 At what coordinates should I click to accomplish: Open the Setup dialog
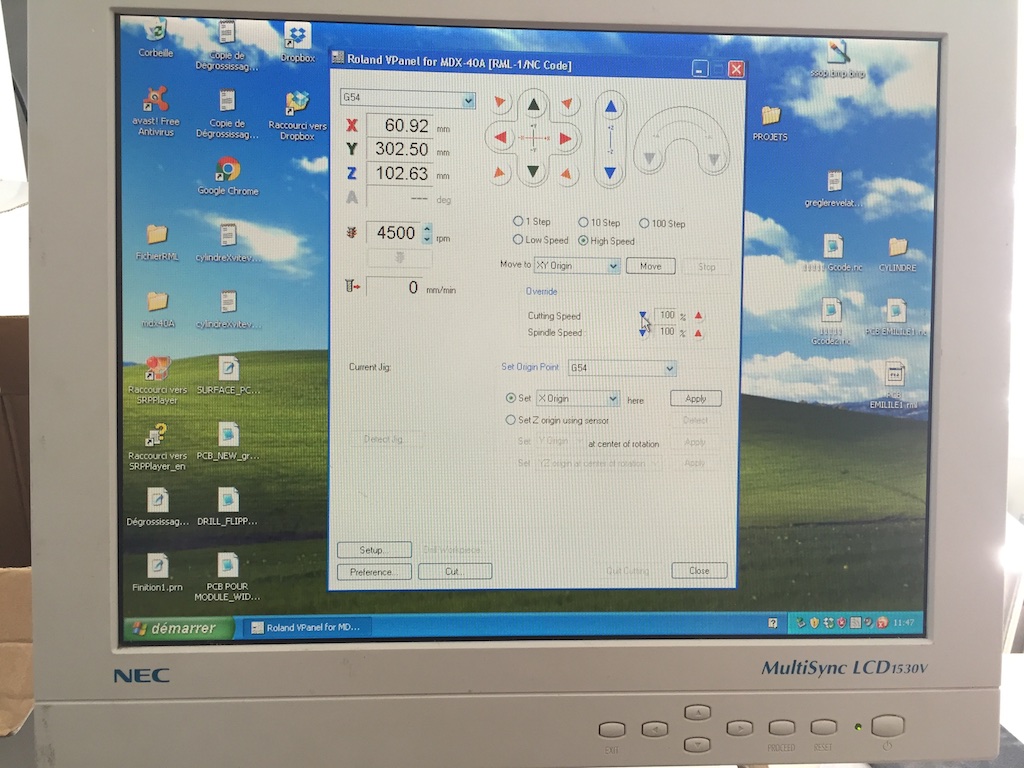tap(374, 550)
